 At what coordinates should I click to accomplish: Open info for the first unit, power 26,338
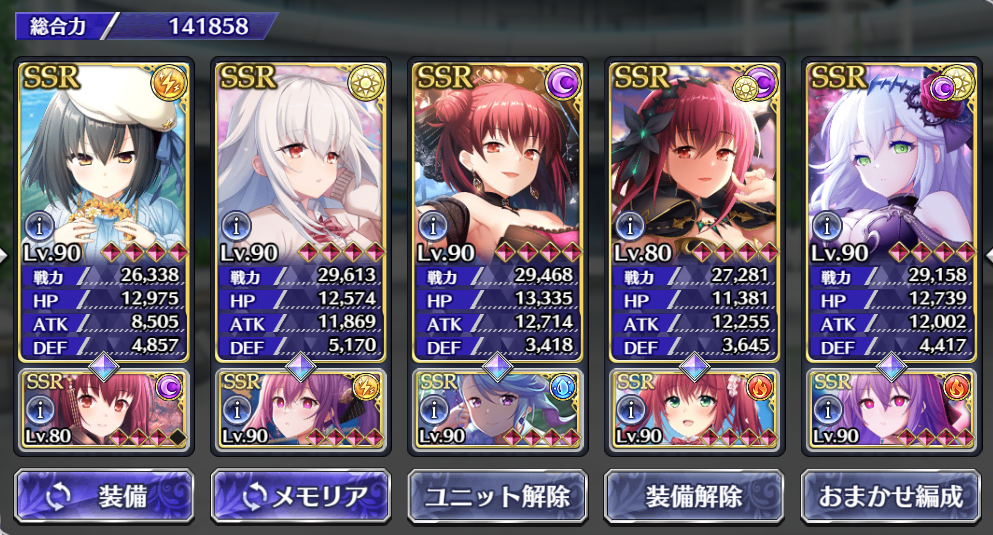click(x=39, y=225)
